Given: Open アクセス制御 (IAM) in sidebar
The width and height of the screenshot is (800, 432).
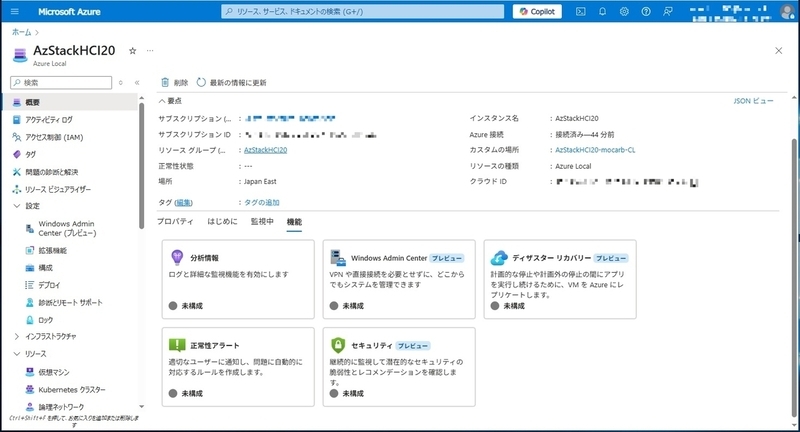Looking at the screenshot, I should (54, 137).
